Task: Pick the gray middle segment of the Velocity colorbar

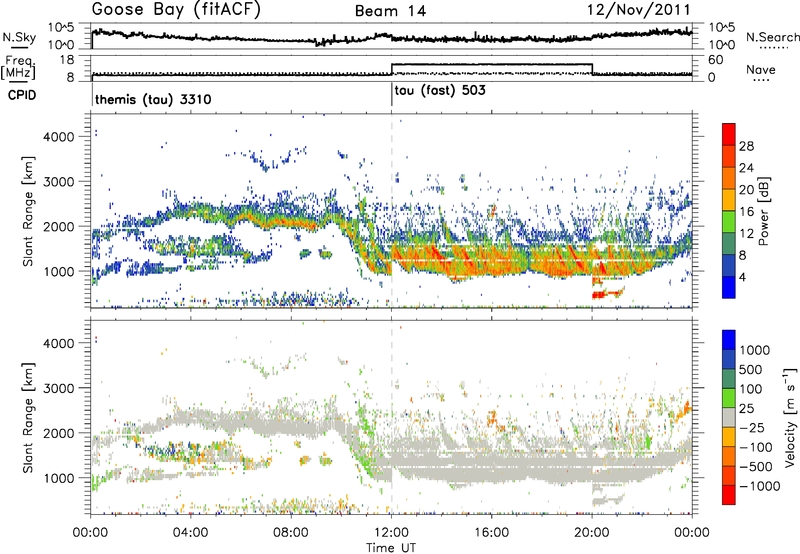Action: [x=729, y=418]
